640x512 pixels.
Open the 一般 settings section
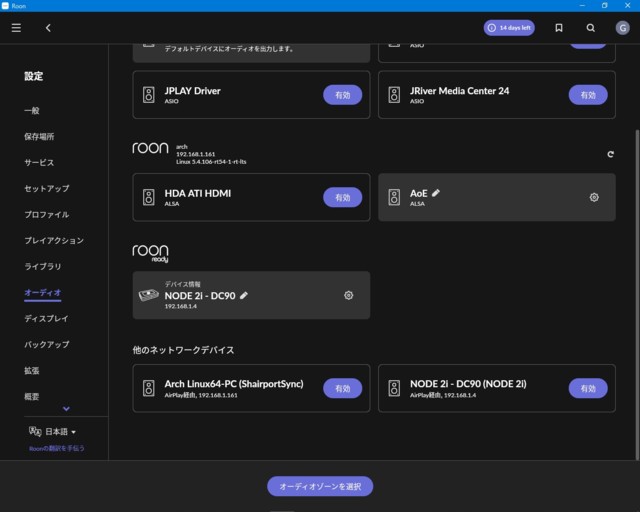tap(32, 111)
